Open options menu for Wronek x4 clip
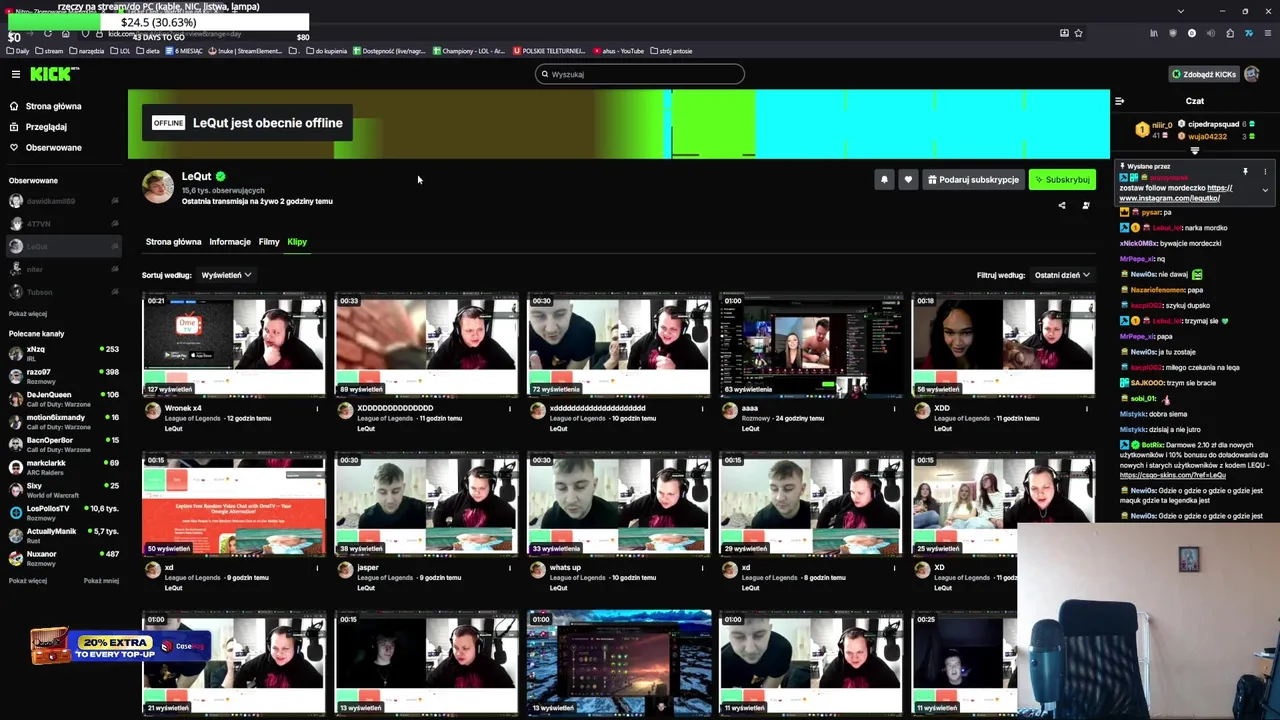This screenshot has width=1280, height=720. [317, 409]
